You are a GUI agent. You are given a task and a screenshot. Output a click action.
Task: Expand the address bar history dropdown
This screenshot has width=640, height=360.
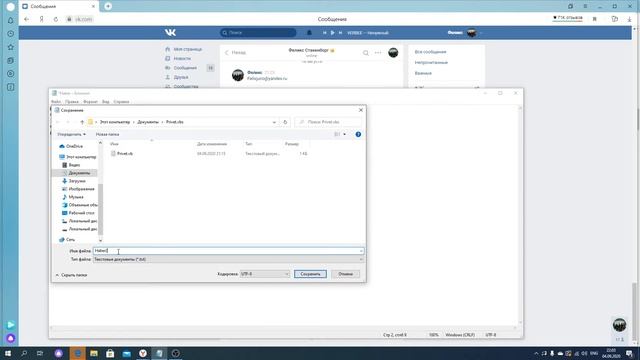(x=274, y=122)
